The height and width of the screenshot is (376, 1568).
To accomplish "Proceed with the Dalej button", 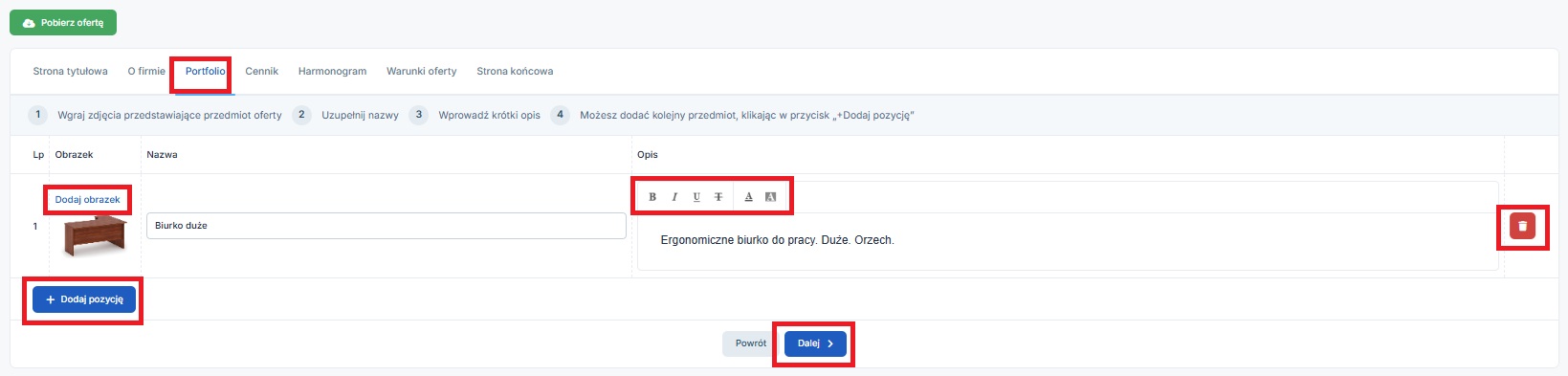I will [815, 343].
